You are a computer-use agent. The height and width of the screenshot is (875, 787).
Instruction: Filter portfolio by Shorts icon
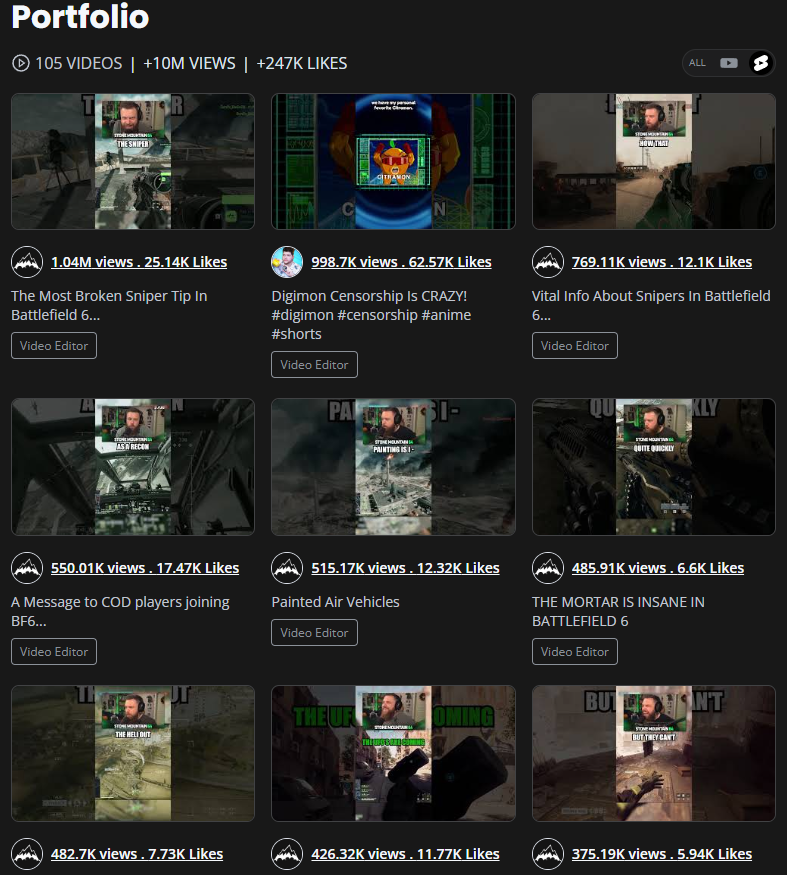tap(761, 63)
